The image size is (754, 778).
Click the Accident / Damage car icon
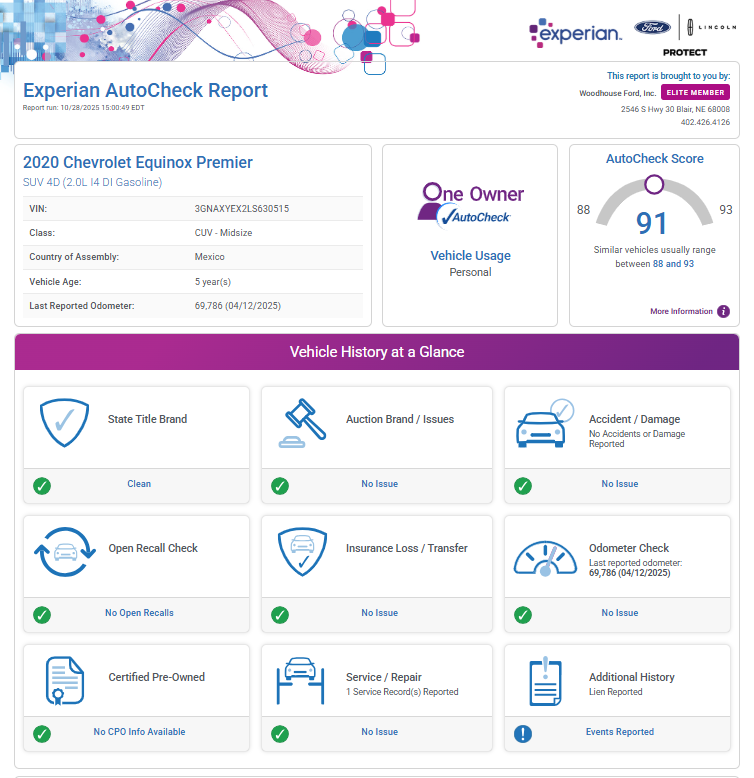click(545, 425)
